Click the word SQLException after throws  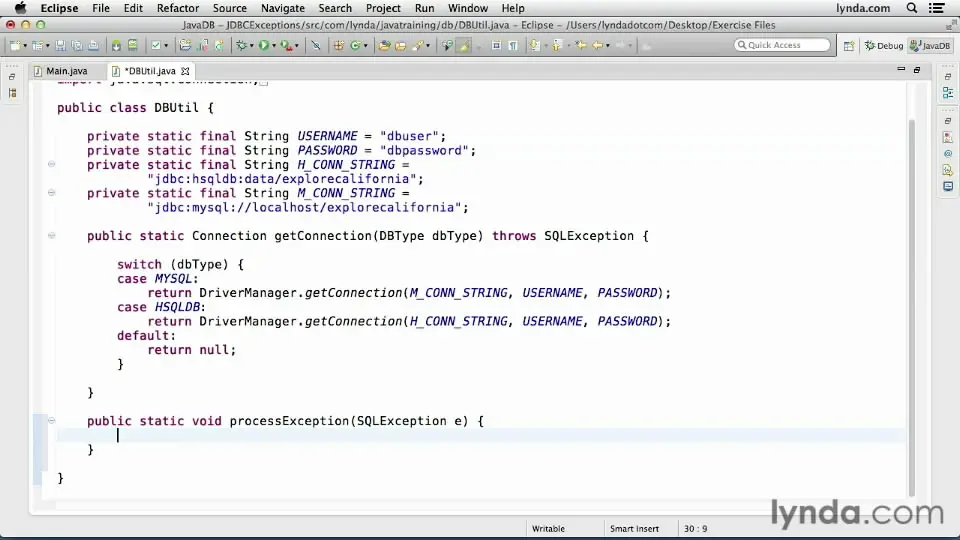pos(588,236)
